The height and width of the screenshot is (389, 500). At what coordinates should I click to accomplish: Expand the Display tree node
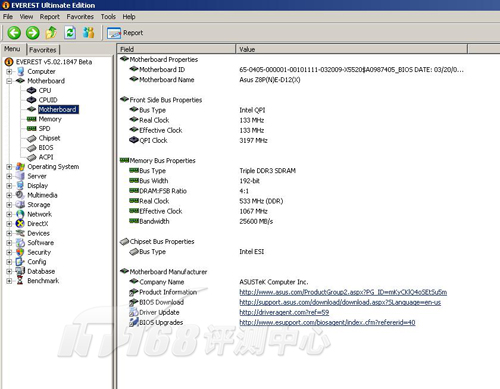point(9,186)
